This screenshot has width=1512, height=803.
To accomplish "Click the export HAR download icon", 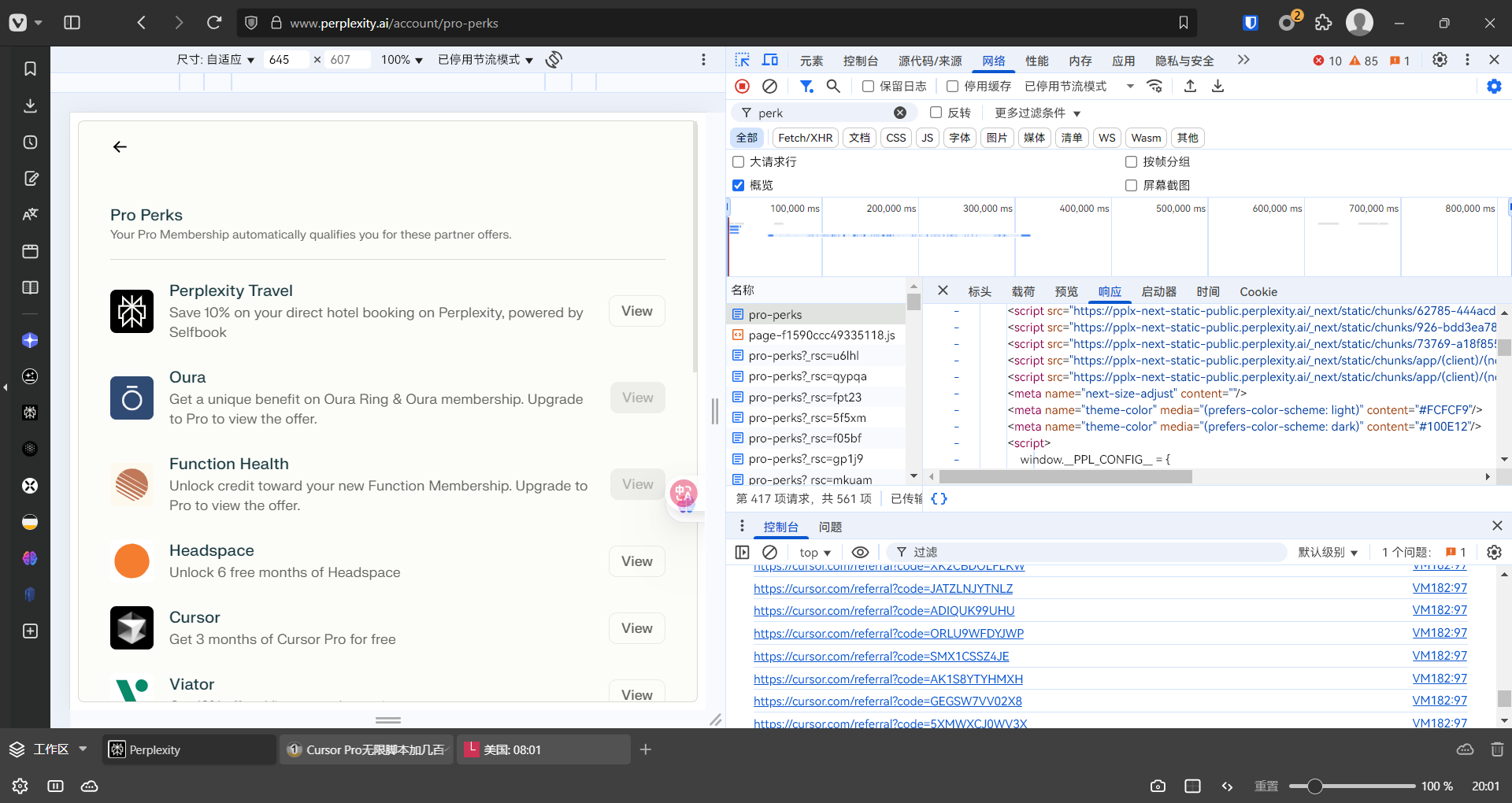I will point(1217,87).
